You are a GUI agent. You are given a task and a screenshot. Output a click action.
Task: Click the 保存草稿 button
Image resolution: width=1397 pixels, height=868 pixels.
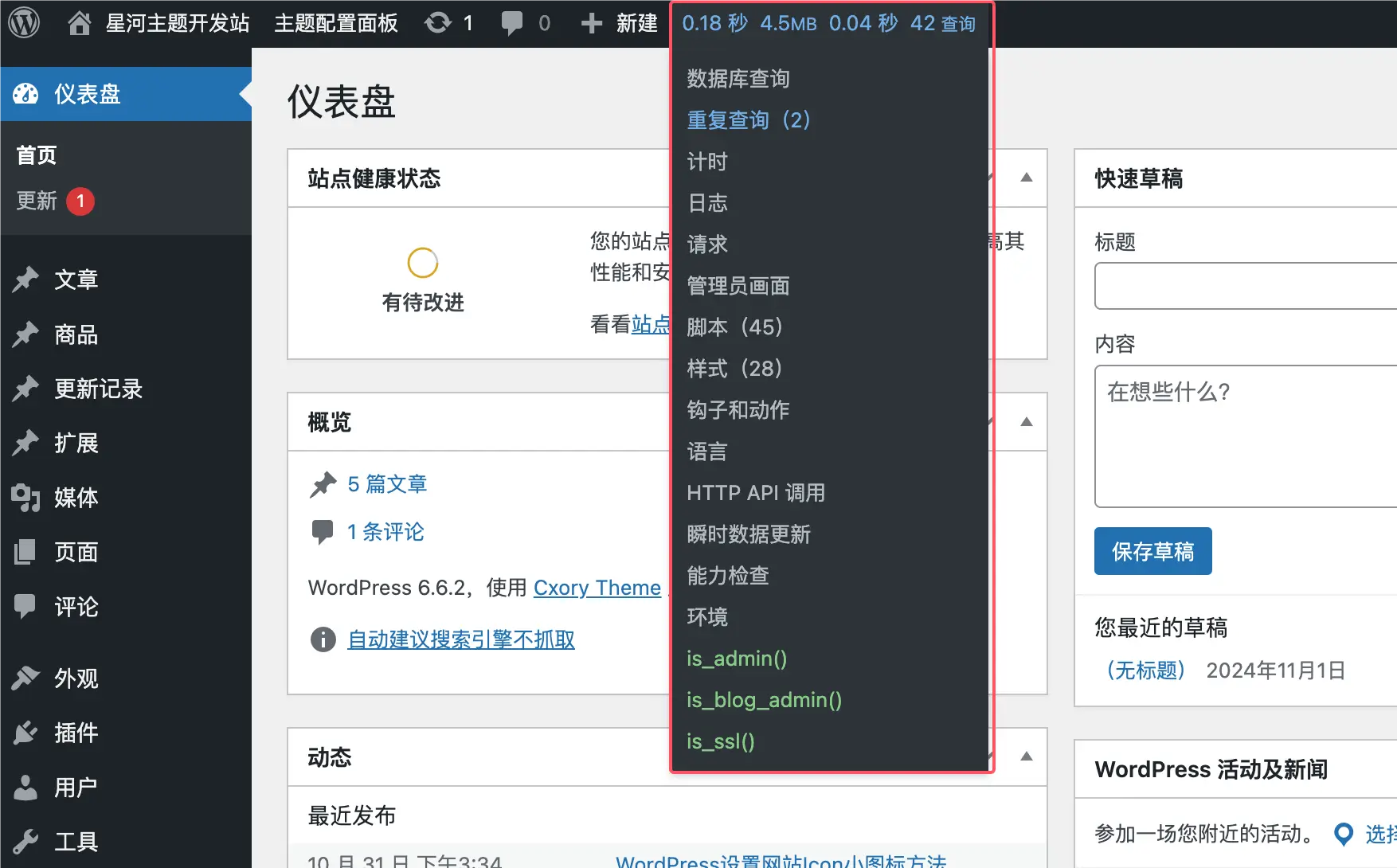[1152, 551]
